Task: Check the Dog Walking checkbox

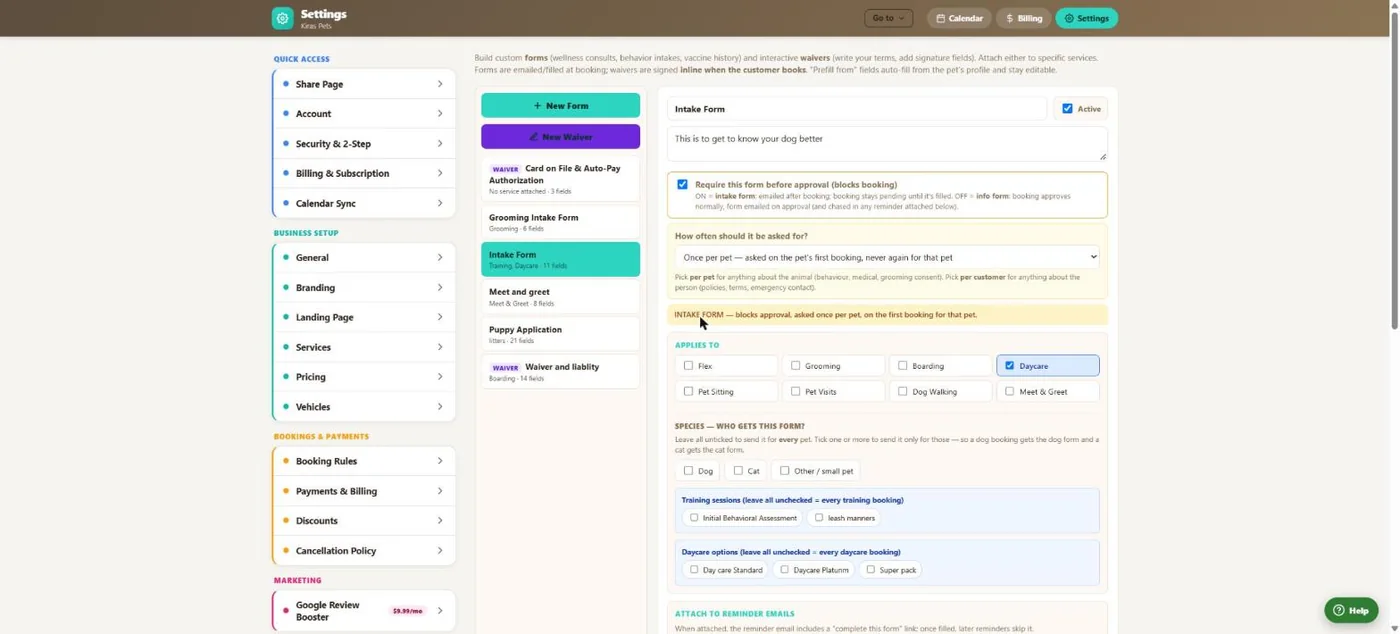Action: (902, 392)
